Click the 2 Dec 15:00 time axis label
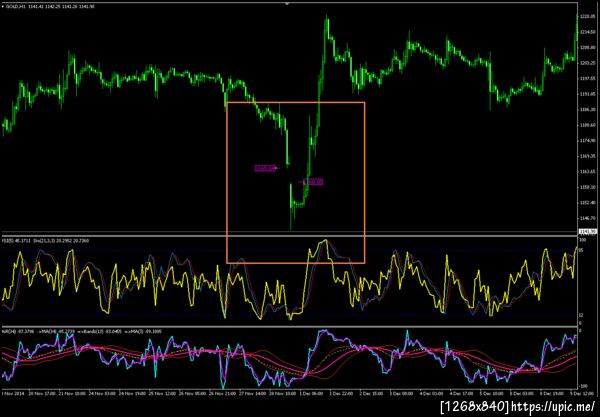Image resolution: width=600 pixels, height=417 pixels. coord(372,393)
